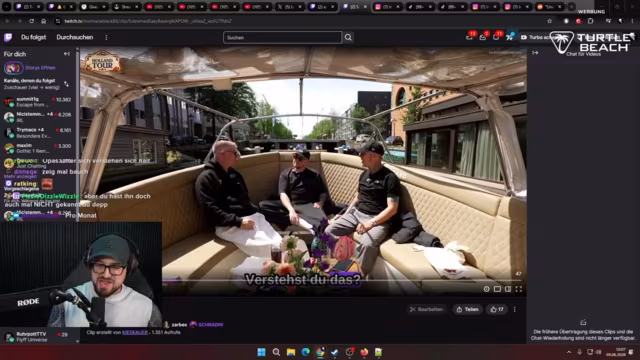This screenshot has height=360, width=640.
Task: Click the 'Bearbeiten' clip edit button
Action: (x=427, y=309)
